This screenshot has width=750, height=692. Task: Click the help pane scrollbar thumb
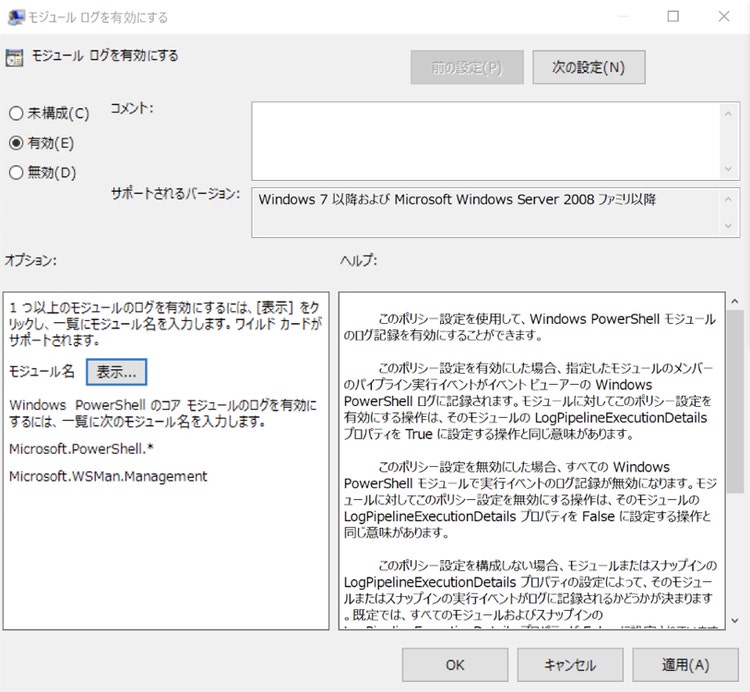[x=735, y=401]
